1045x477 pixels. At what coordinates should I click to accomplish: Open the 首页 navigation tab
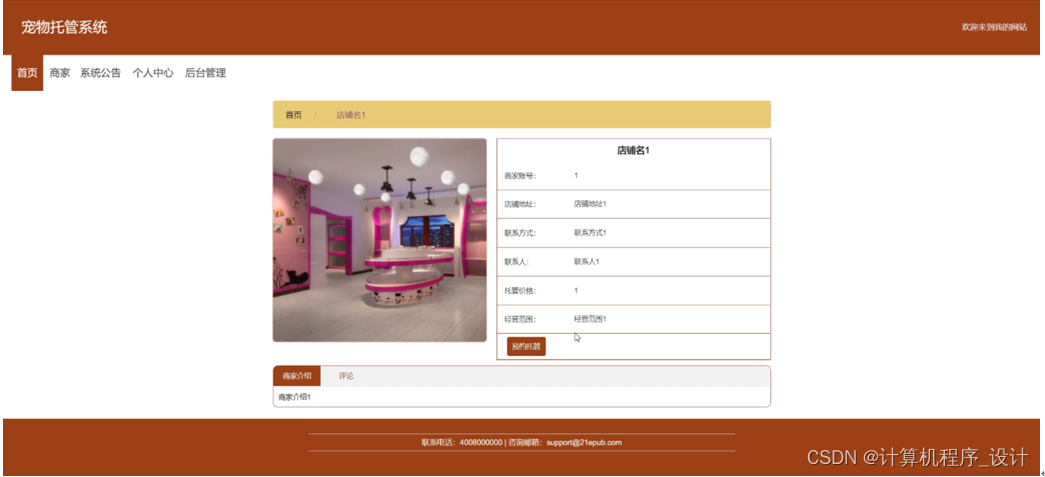click(x=27, y=73)
